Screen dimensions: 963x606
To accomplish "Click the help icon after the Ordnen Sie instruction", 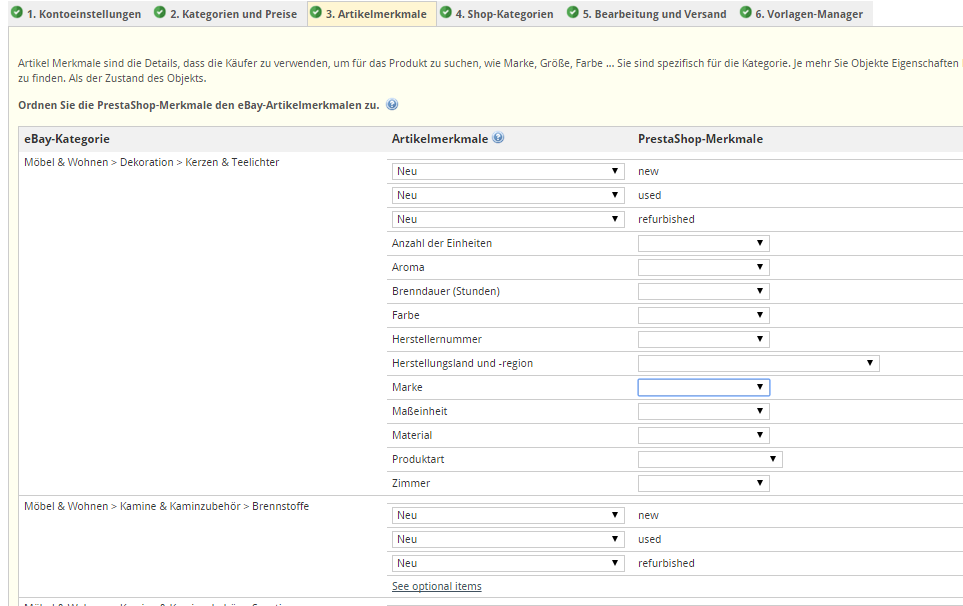I will point(392,104).
